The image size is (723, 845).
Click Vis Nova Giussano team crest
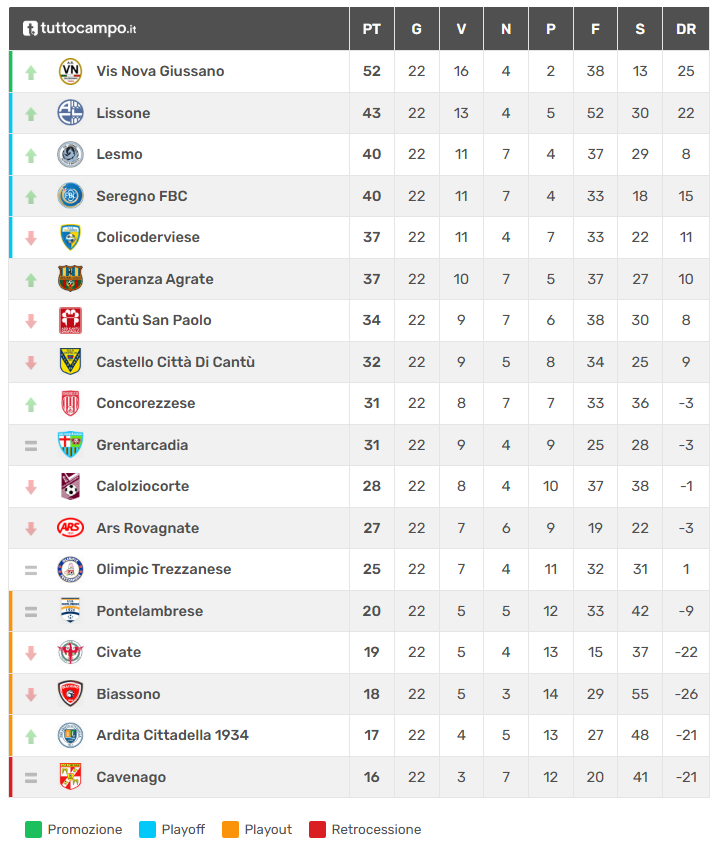70,71
